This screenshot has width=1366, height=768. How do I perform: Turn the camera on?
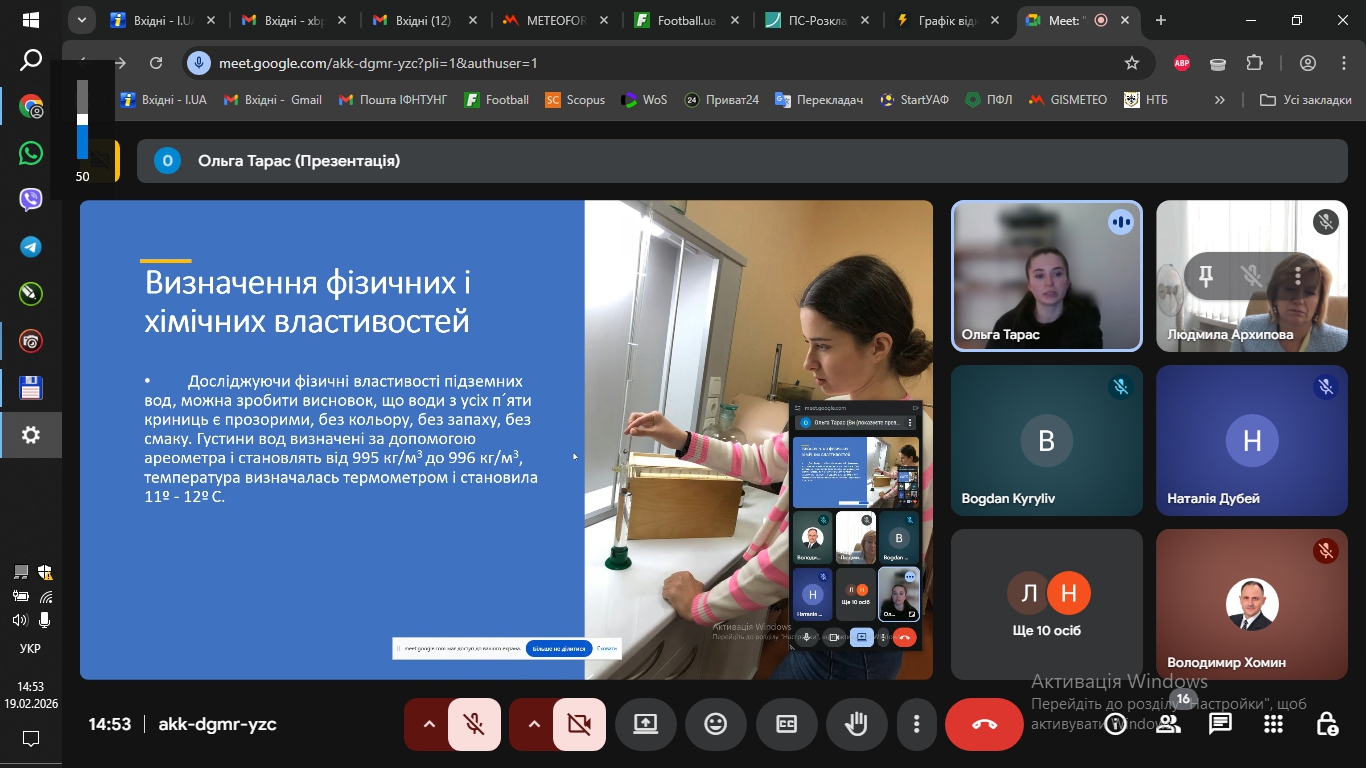578,723
